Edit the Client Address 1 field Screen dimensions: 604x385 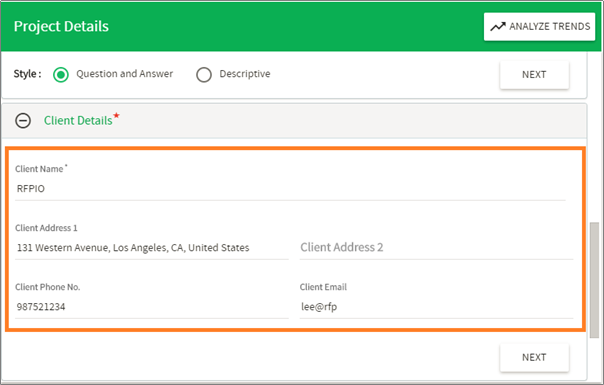152,248
